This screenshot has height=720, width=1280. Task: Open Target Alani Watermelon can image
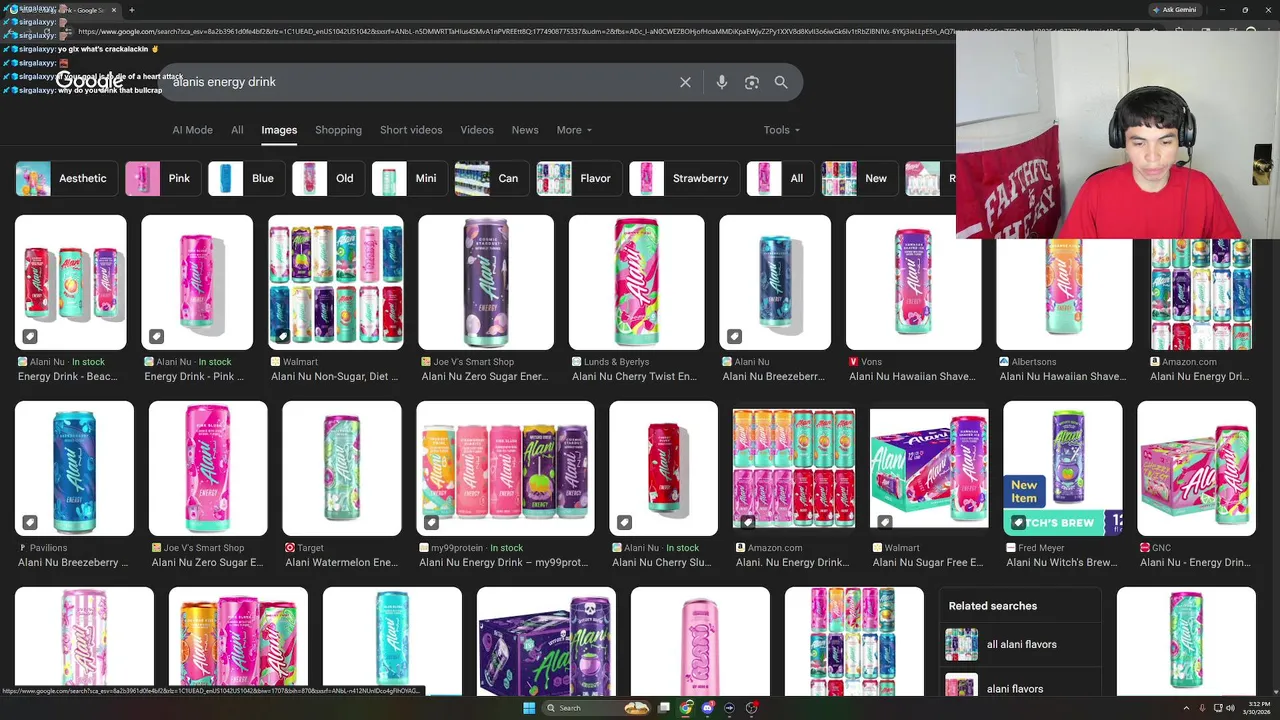pos(342,469)
